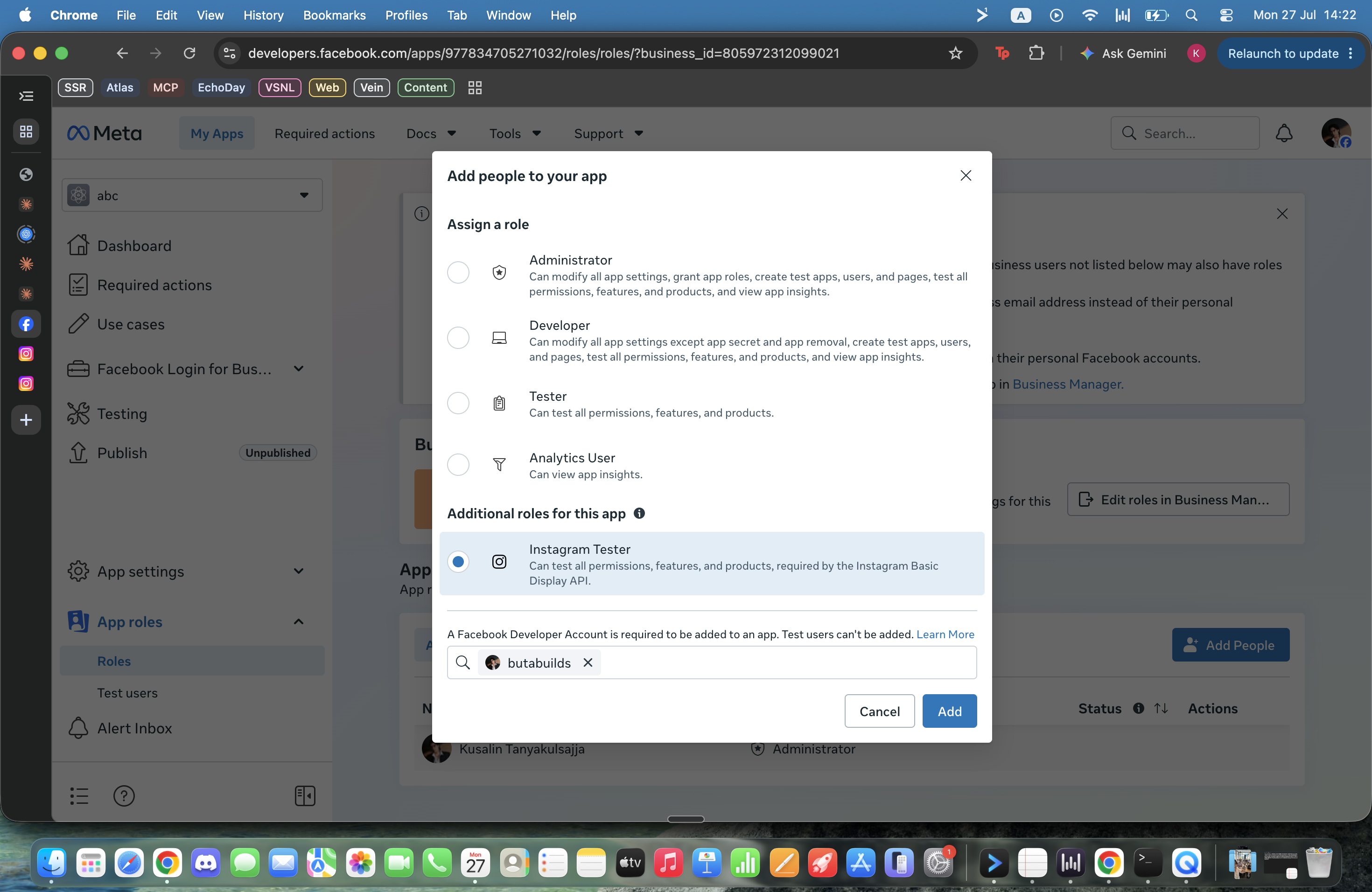1372x892 pixels.
Task: Remove butabuilds from the people field
Action: coord(588,662)
